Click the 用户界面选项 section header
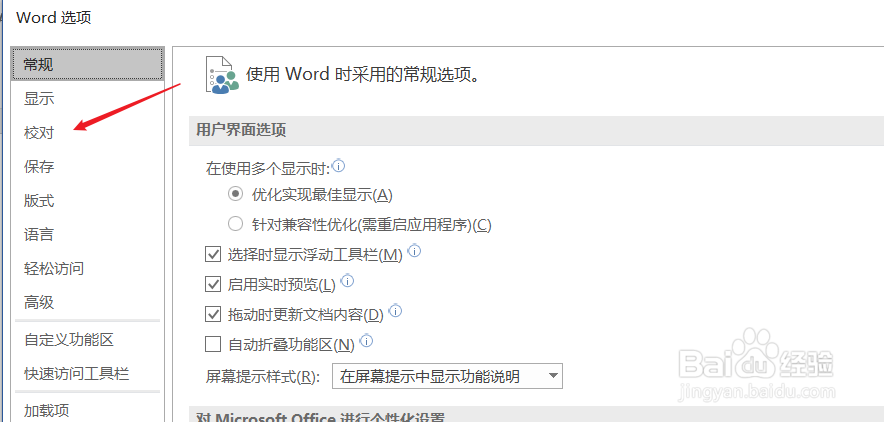The image size is (884, 422). (x=536, y=131)
